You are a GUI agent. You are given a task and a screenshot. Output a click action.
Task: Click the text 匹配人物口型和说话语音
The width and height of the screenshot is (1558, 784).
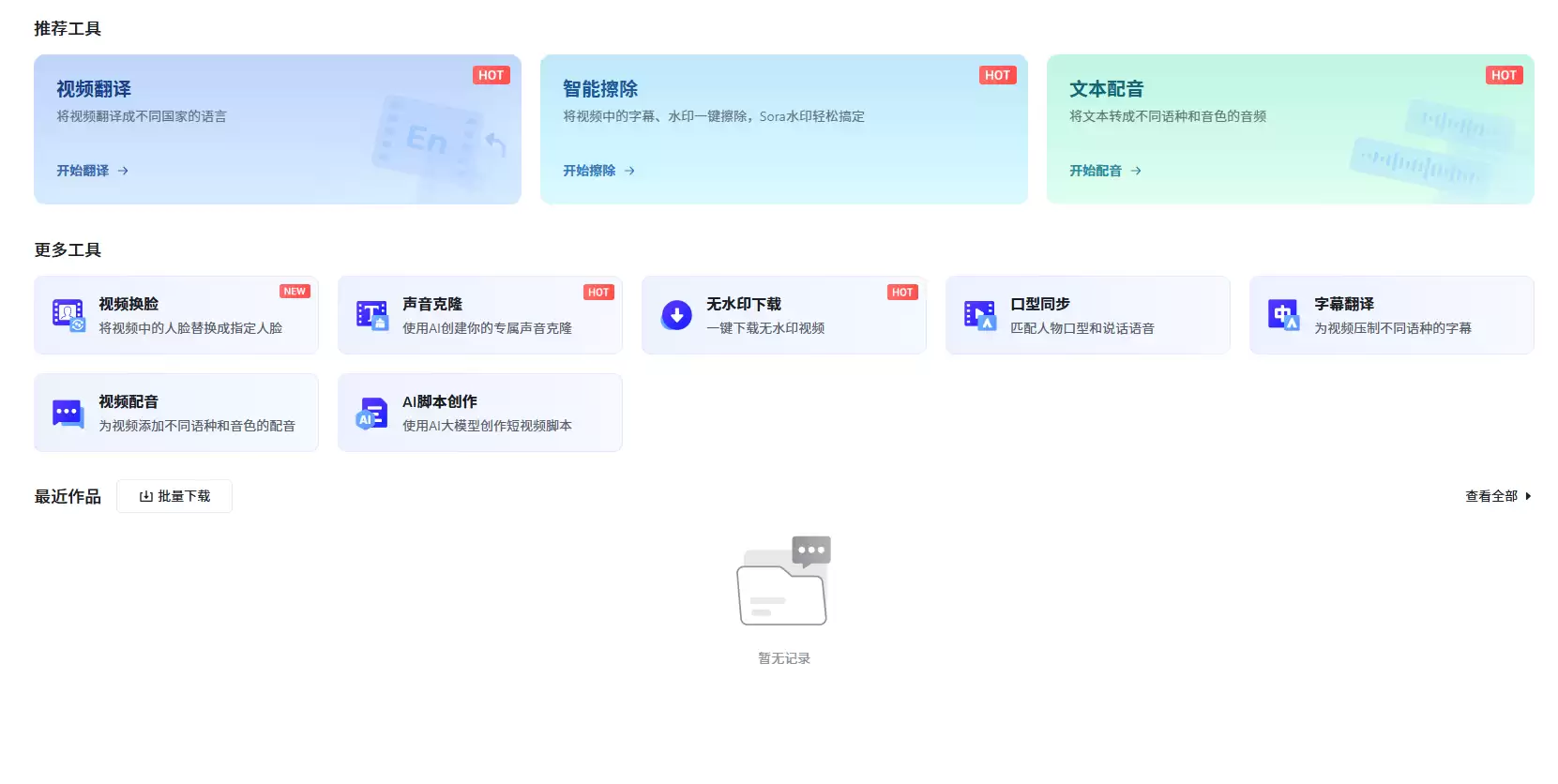1082,328
